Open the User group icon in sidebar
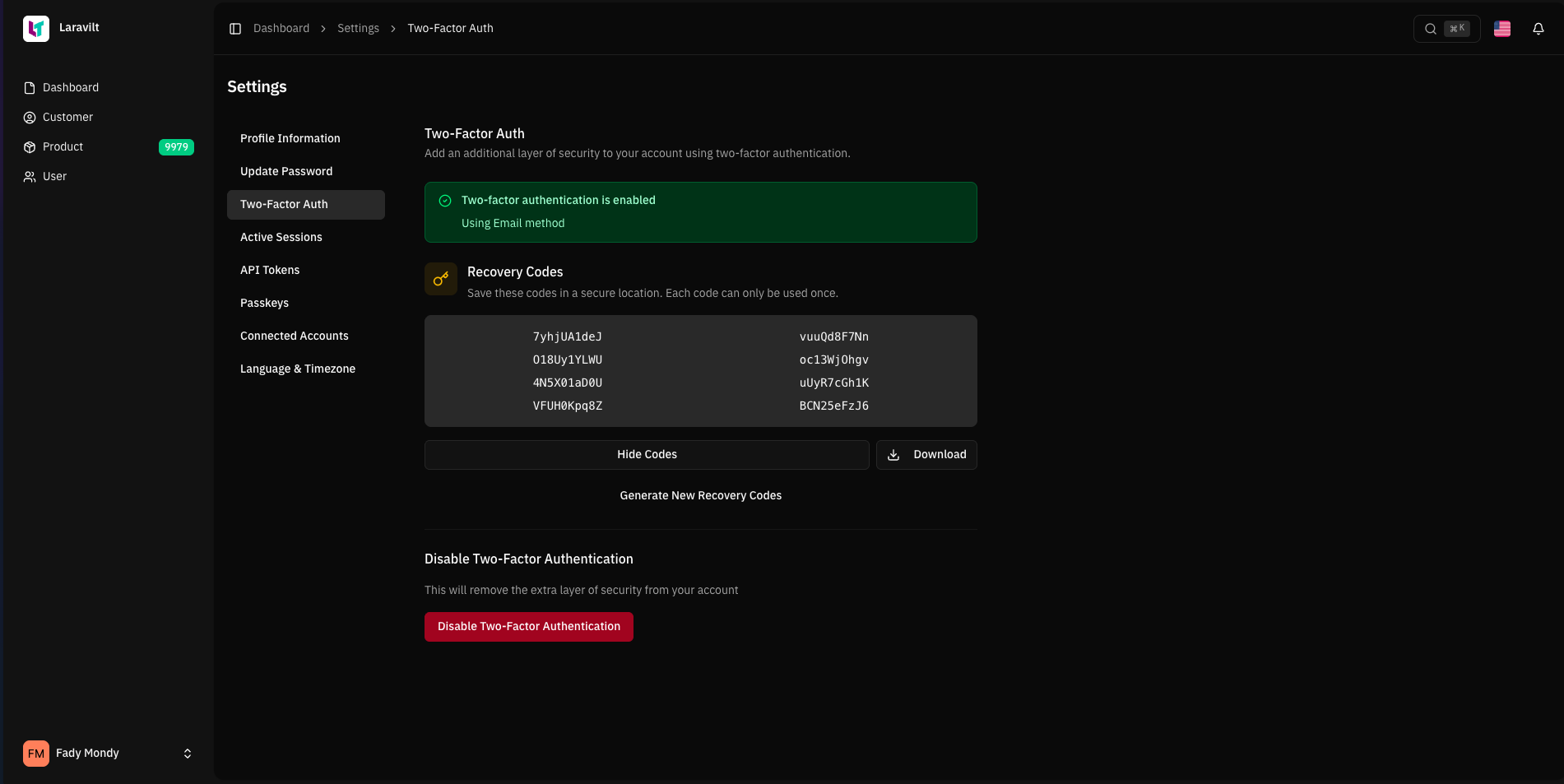Viewport: 1564px width, 784px height. pos(29,176)
